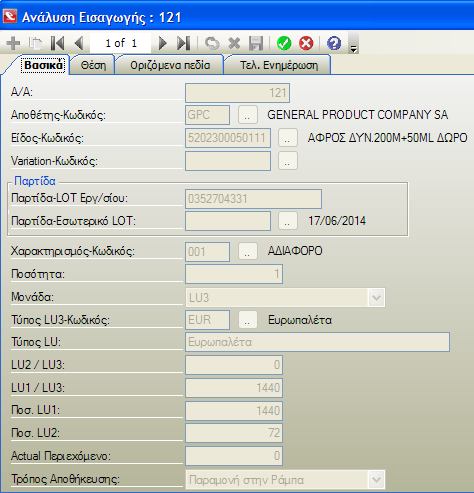Click the Τύπος LU field Ευρωπαλέτα

point(317,342)
